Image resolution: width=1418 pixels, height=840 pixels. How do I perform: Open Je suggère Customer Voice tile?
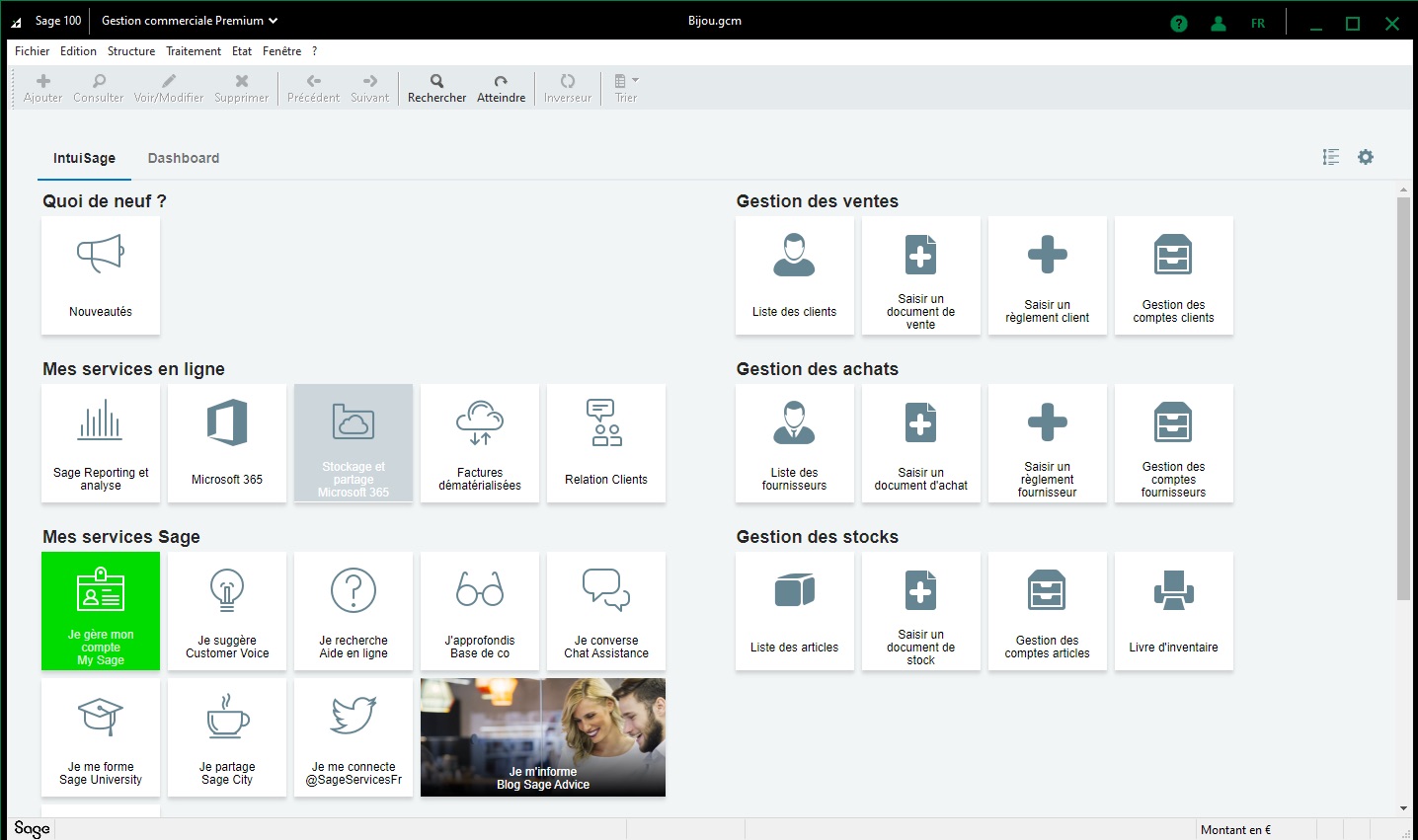click(227, 611)
